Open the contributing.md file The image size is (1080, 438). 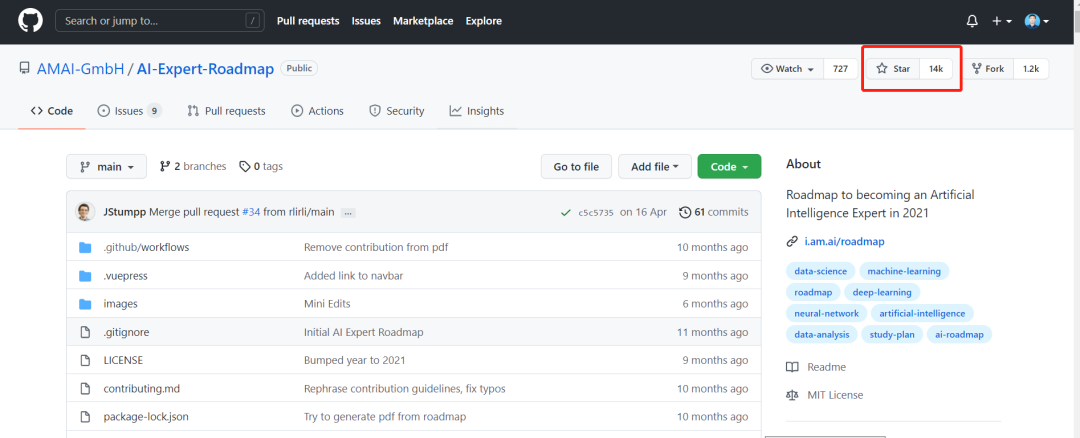pos(142,388)
